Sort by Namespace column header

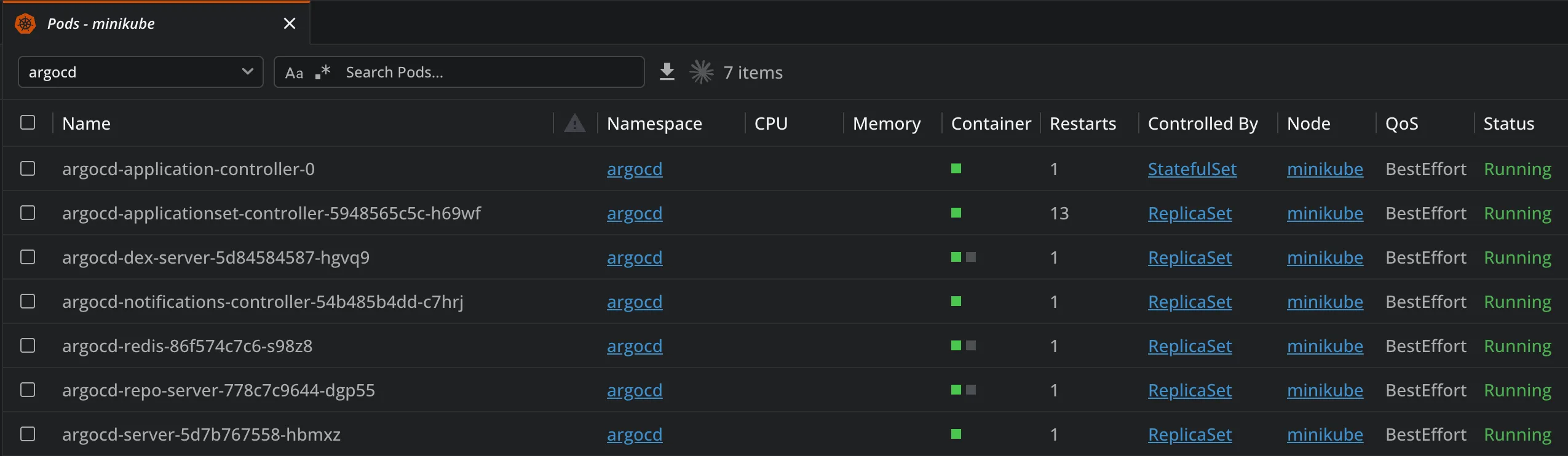pyautogui.click(x=654, y=124)
